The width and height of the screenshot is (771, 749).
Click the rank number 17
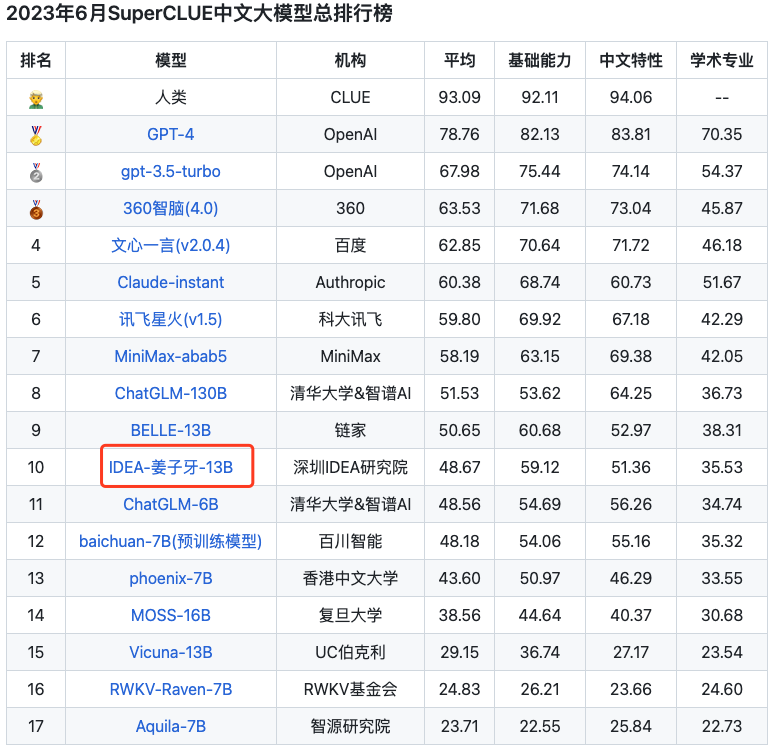[36, 726]
